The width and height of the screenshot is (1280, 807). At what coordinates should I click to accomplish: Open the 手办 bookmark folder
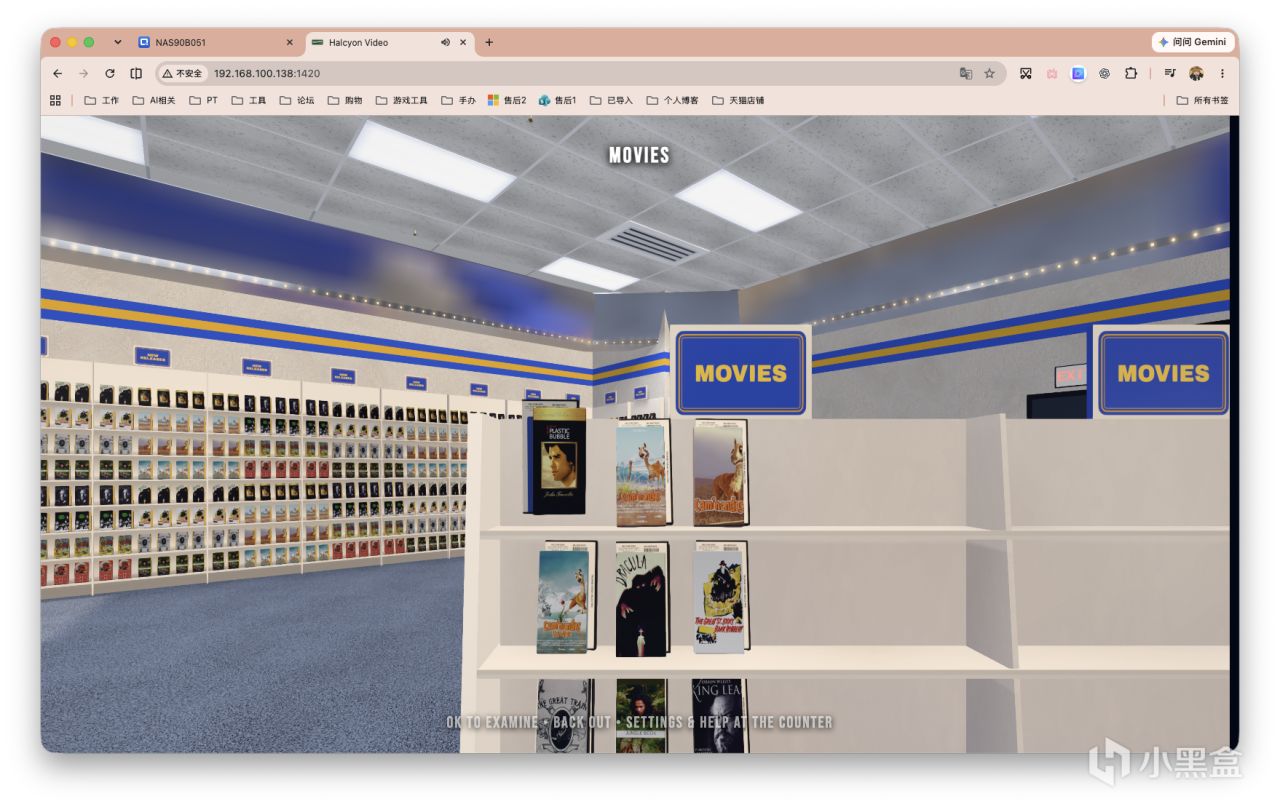(x=459, y=100)
